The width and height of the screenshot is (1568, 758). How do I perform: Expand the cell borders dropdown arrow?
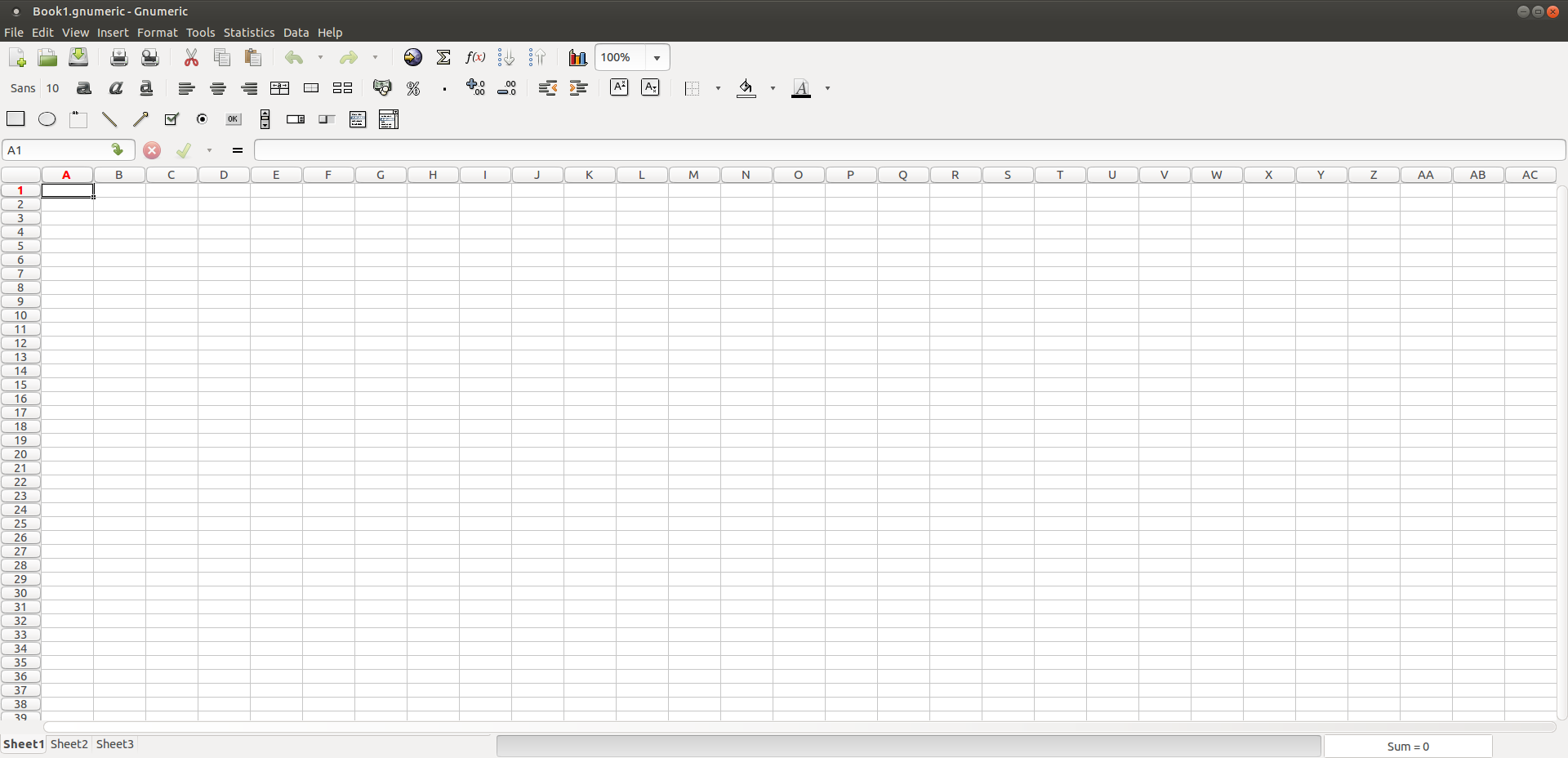point(718,88)
